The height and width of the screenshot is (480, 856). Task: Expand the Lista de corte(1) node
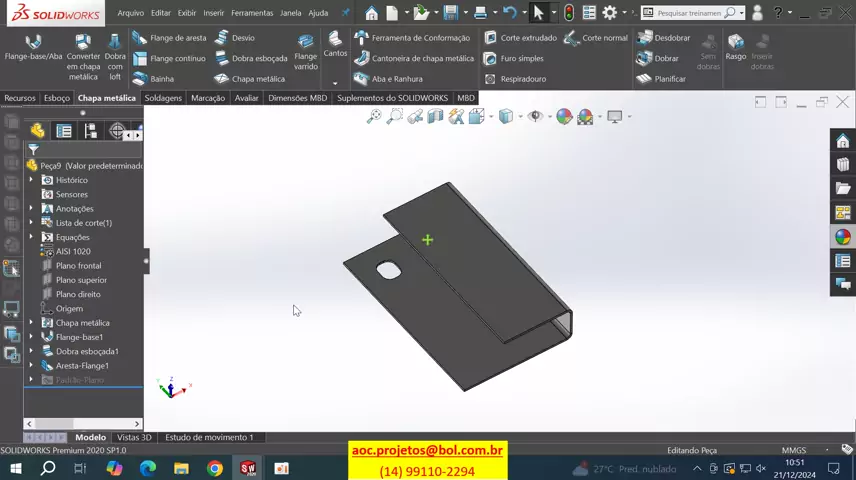pyautogui.click(x=31, y=223)
